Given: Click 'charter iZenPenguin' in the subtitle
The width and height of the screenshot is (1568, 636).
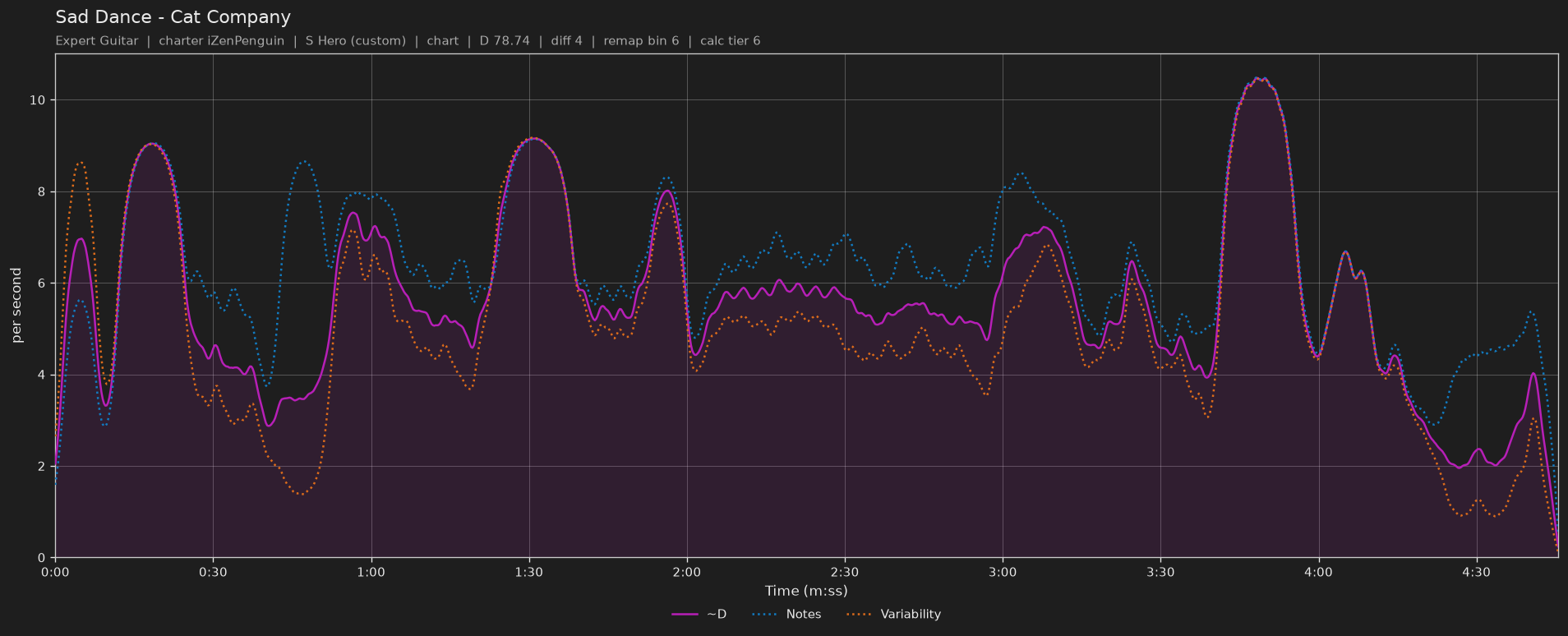Looking at the screenshot, I should [x=221, y=41].
